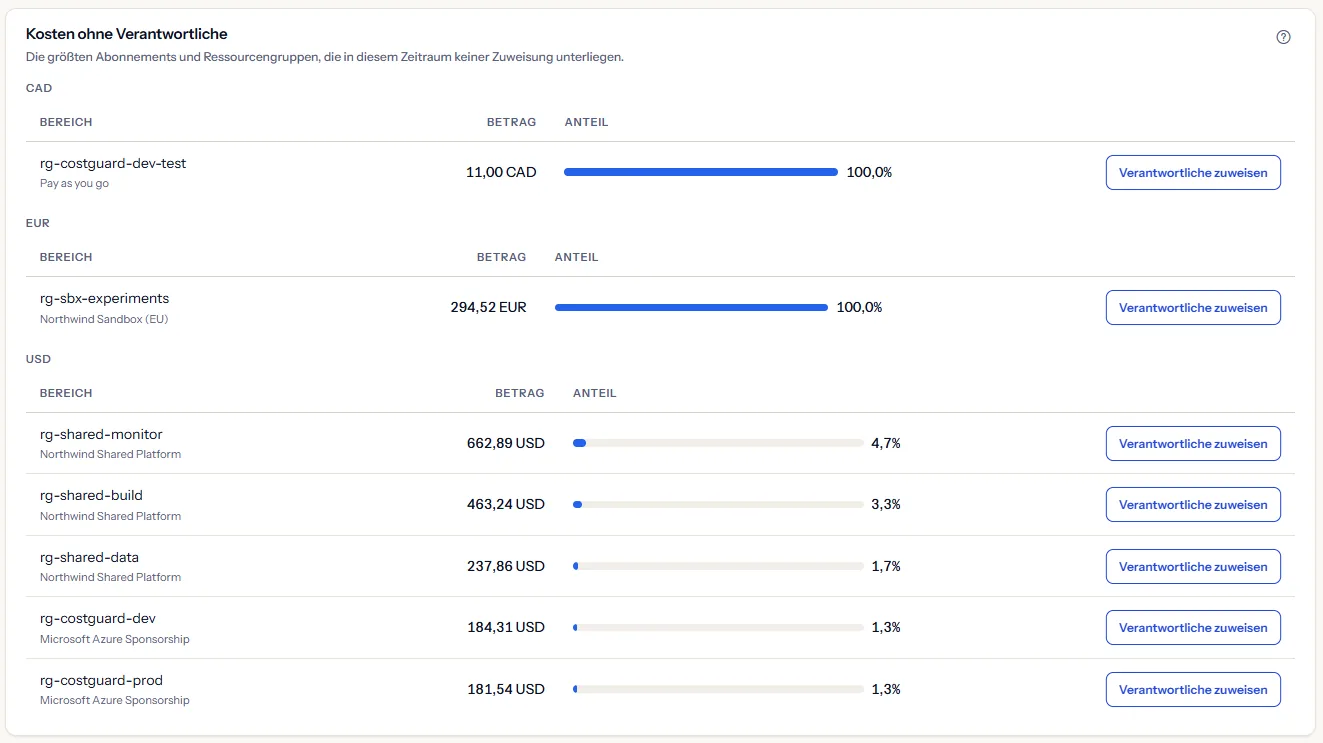
Task: Select the rg-shared-monitor name
Action: pos(101,434)
